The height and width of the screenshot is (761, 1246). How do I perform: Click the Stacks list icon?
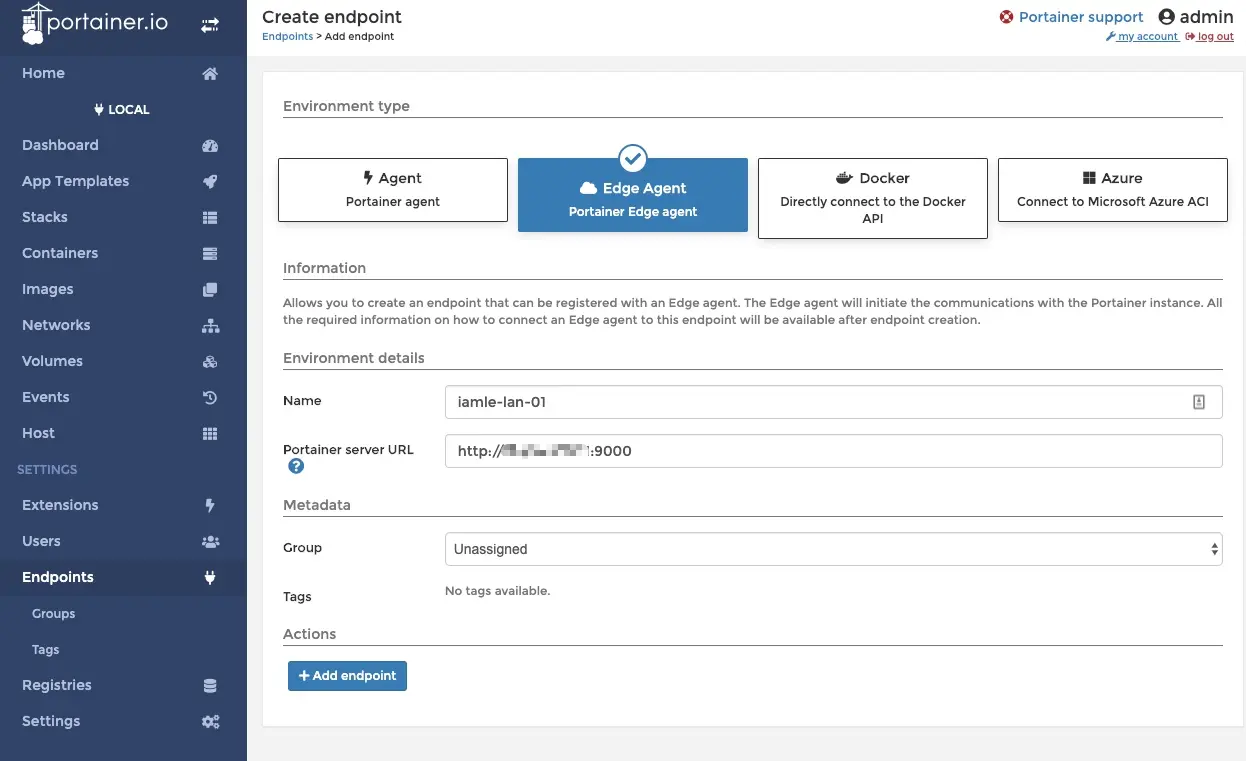[210, 217]
